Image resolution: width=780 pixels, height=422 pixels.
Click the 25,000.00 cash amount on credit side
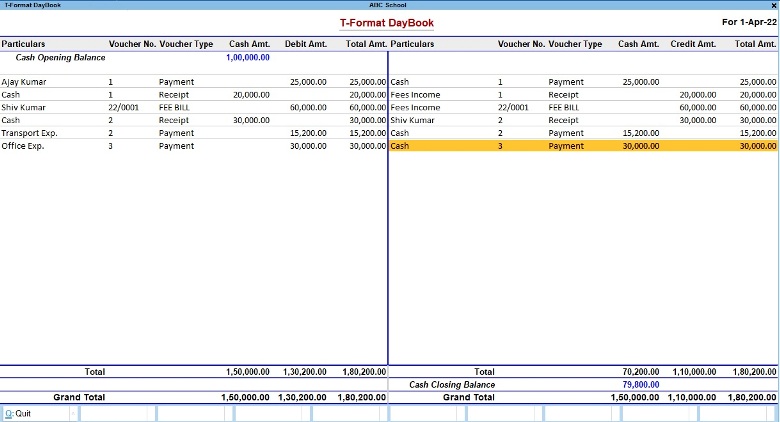coord(641,82)
